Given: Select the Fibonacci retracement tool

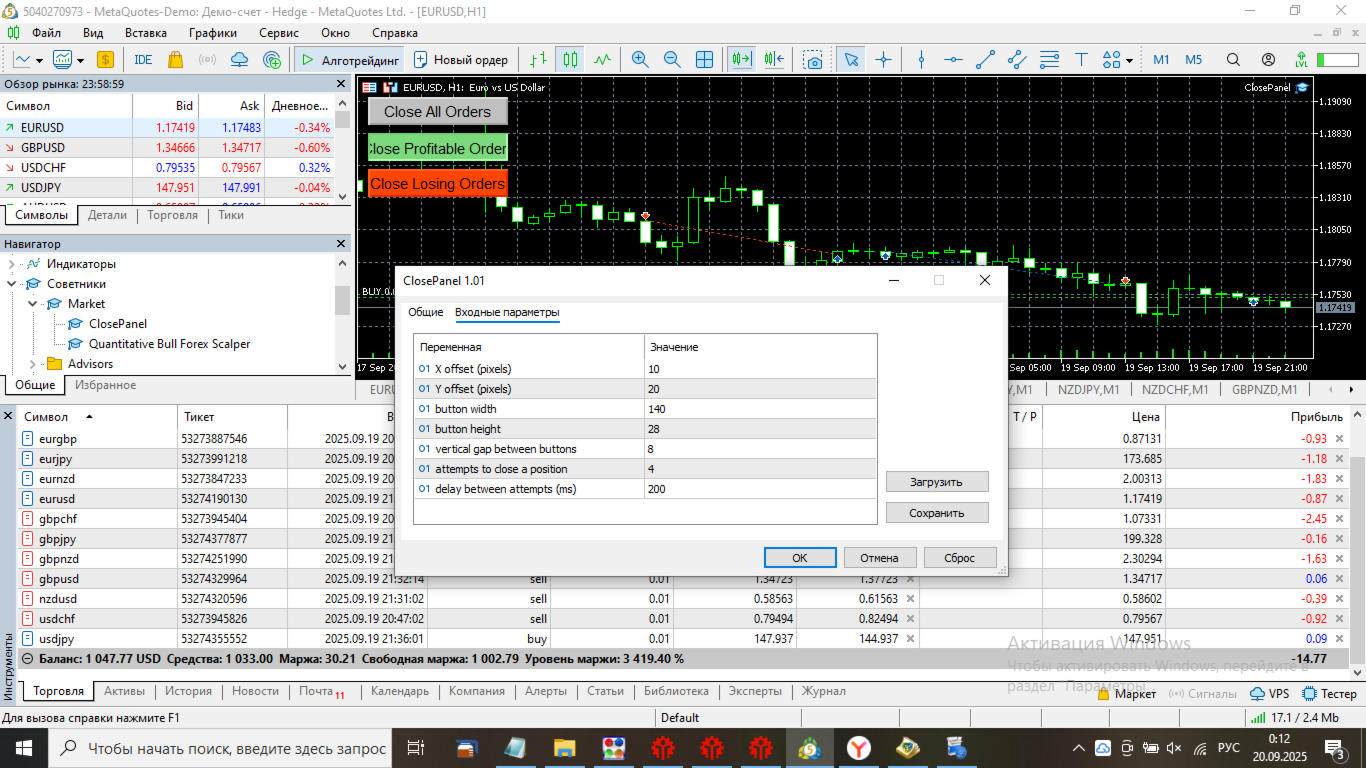Looking at the screenshot, I should [x=1049, y=60].
